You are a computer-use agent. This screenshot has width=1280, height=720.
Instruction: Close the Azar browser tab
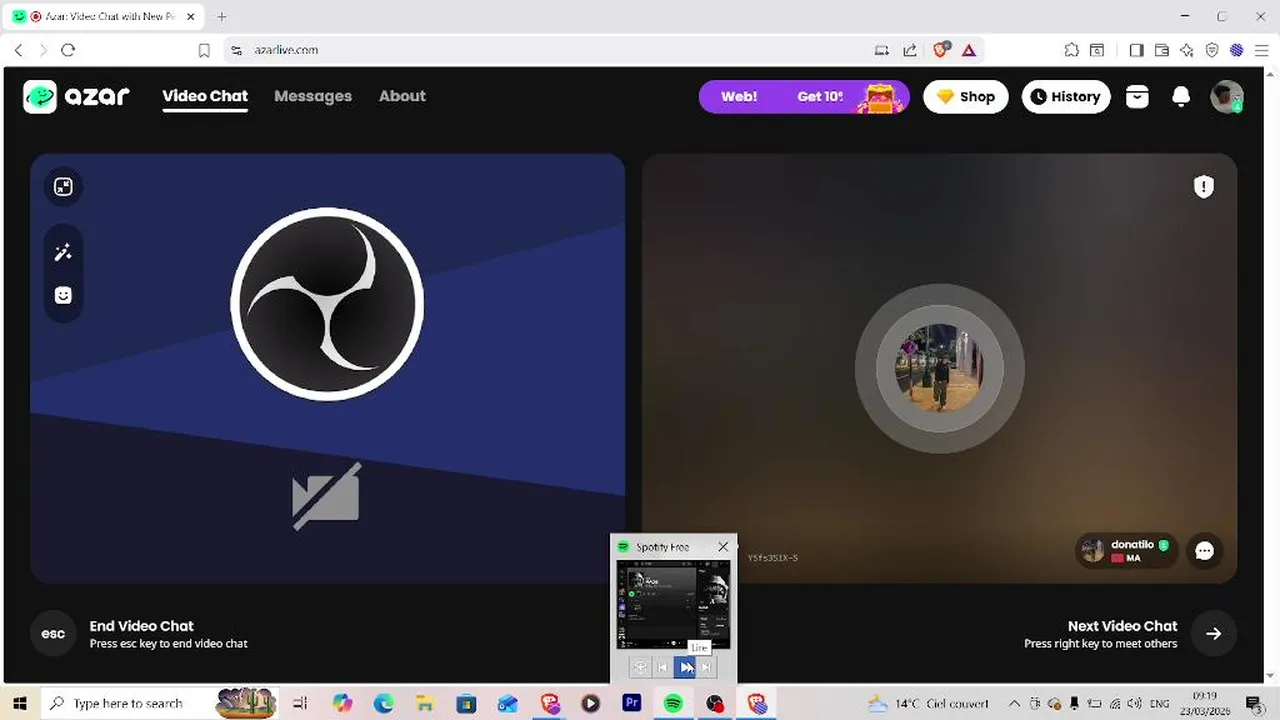coord(190,17)
